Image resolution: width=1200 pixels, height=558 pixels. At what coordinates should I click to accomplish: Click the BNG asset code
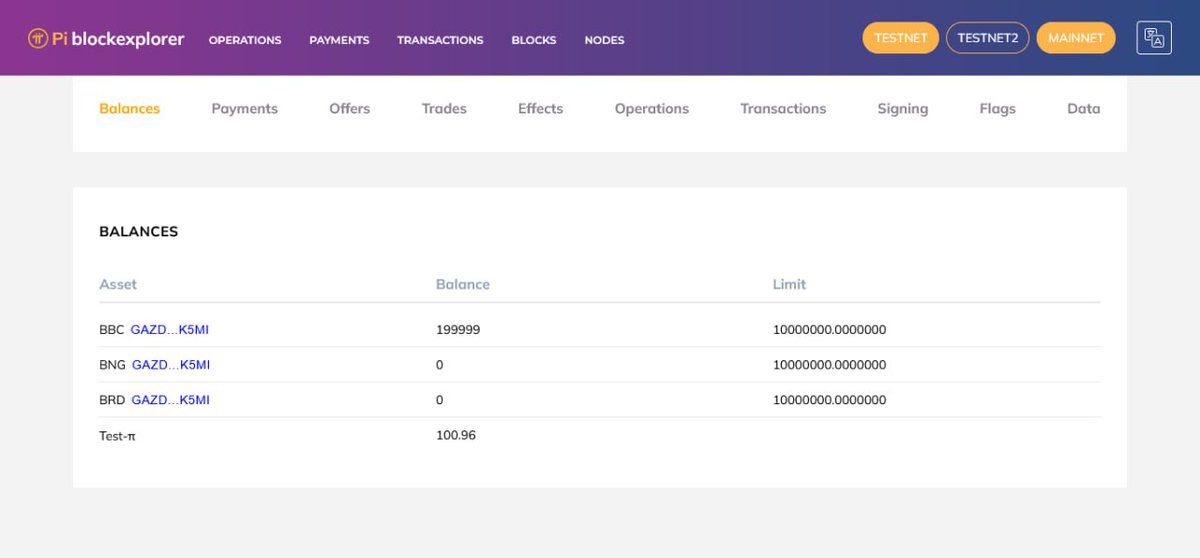click(112, 364)
